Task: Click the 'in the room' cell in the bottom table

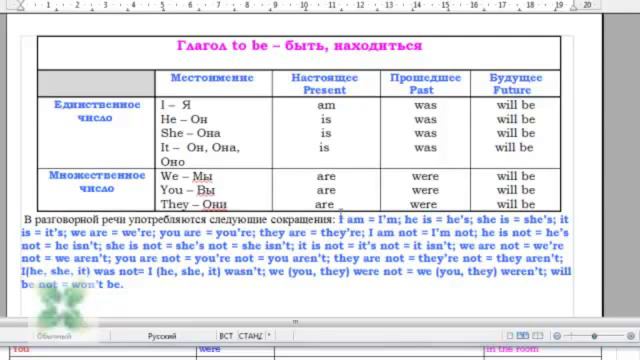Action: 512,349
